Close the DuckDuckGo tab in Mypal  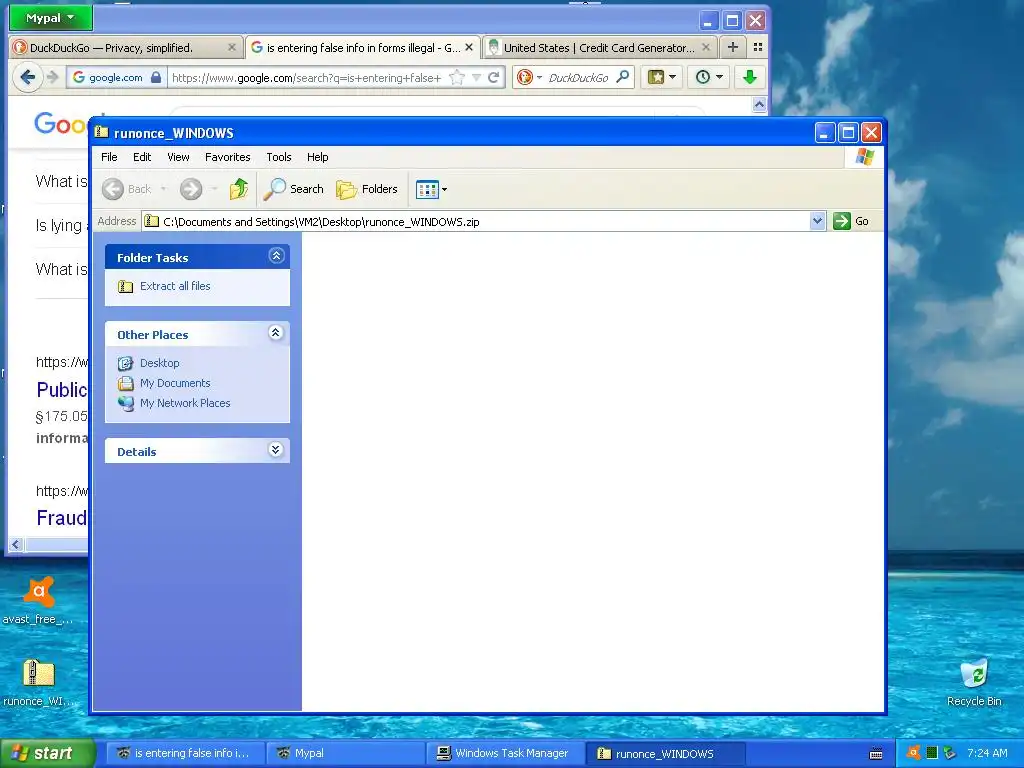[232, 48]
